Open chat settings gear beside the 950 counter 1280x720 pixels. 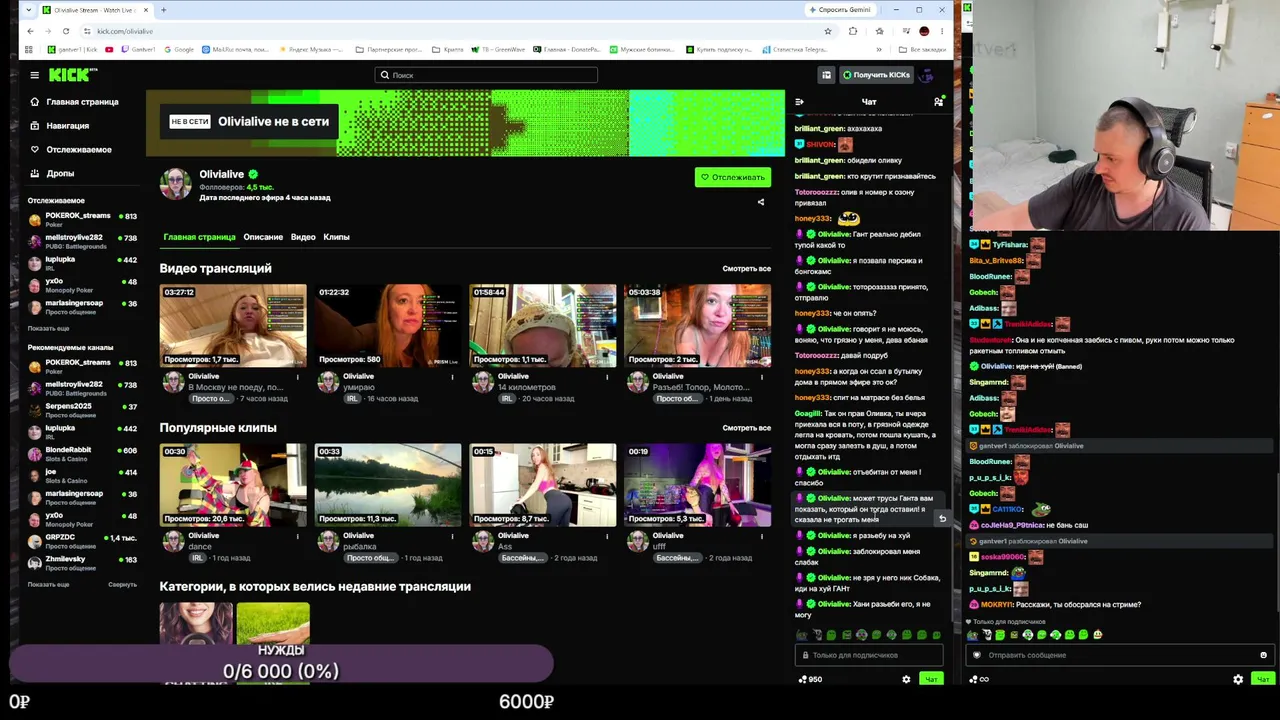[x=906, y=679]
